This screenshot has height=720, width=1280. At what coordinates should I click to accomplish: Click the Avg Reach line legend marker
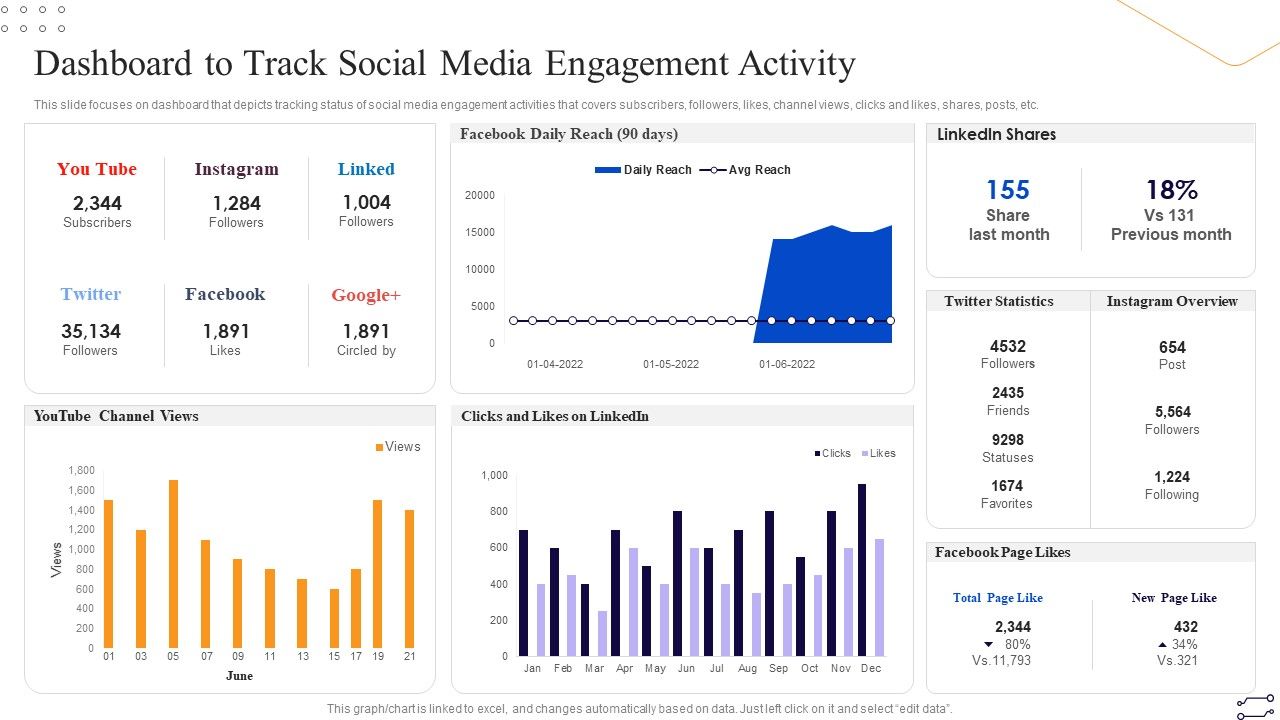[712, 170]
